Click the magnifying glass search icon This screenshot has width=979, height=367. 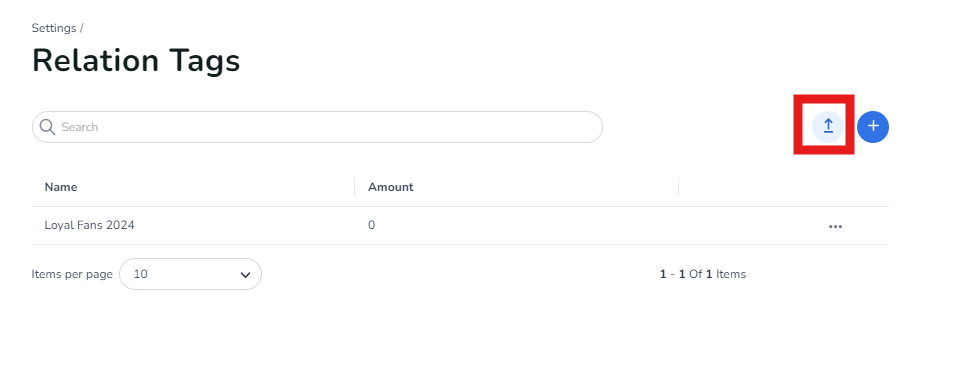point(47,127)
